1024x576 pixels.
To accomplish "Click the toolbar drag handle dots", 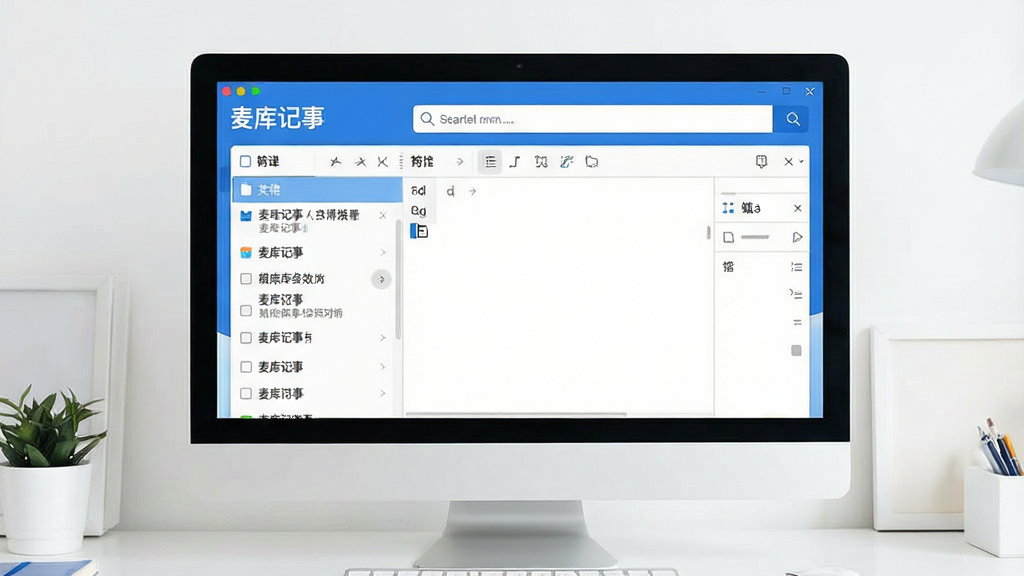I will click(401, 162).
